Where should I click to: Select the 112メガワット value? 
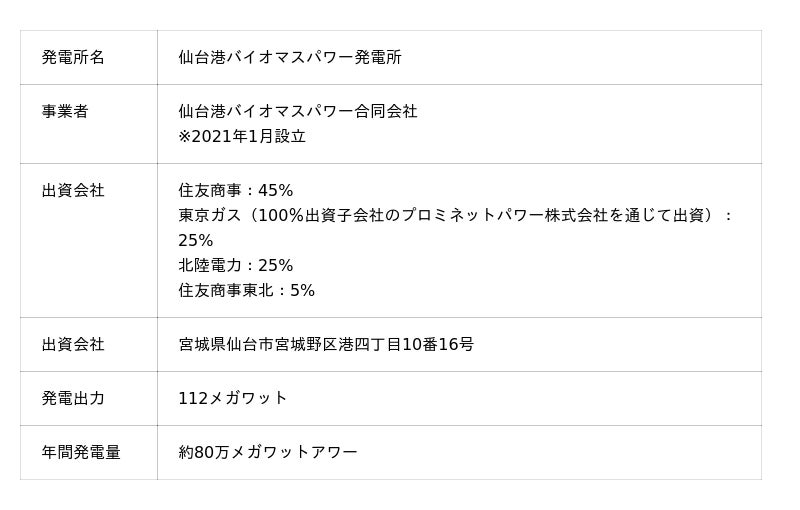(233, 399)
